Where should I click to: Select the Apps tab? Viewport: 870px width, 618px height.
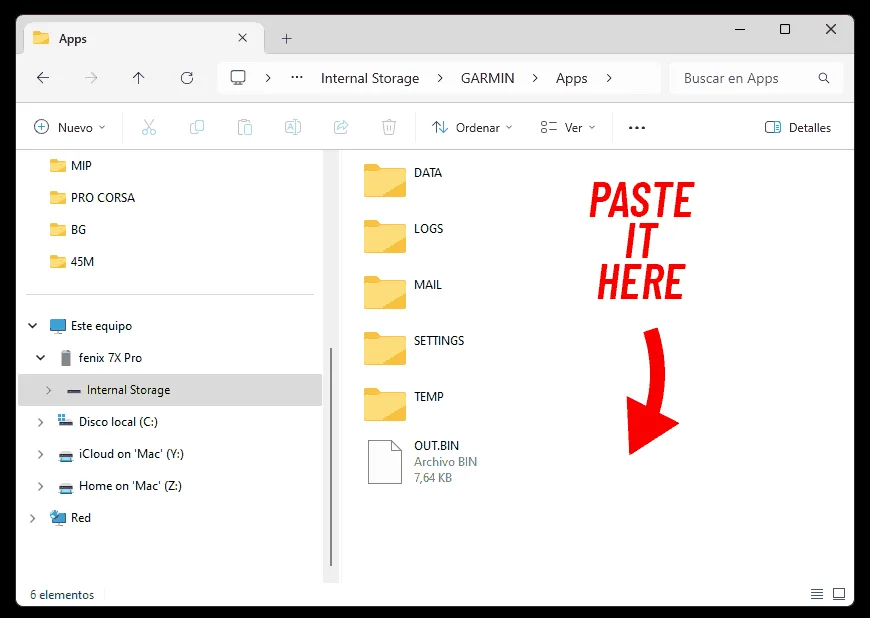coord(144,38)
